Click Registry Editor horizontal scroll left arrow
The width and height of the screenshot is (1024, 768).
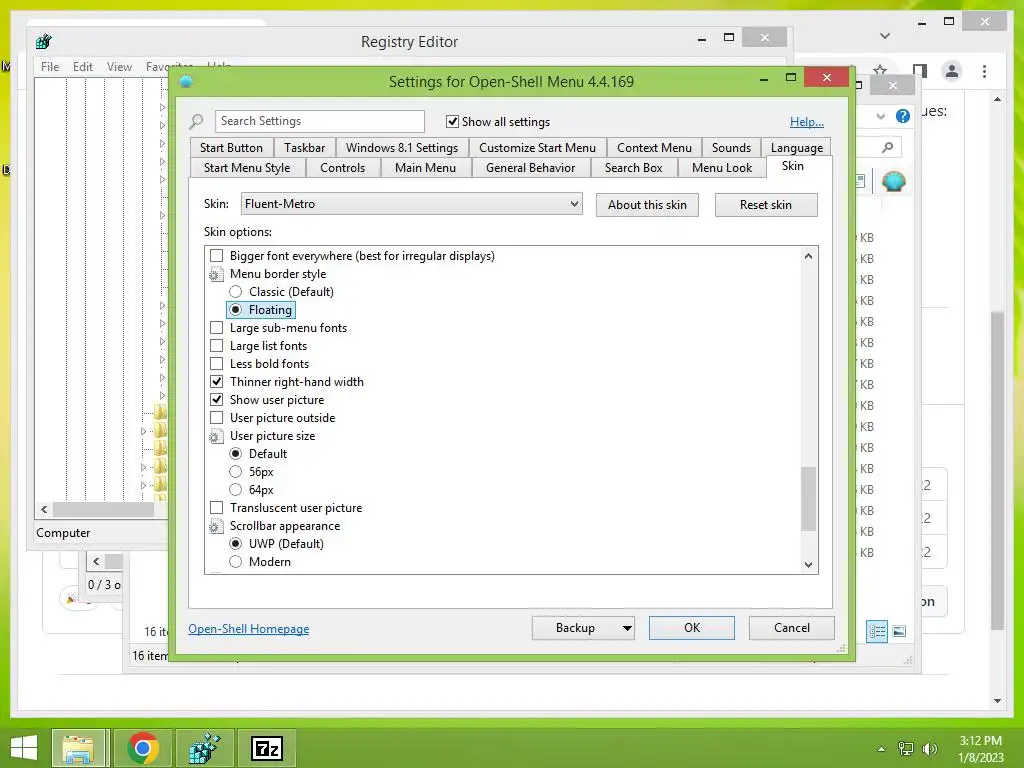(44, 509)
